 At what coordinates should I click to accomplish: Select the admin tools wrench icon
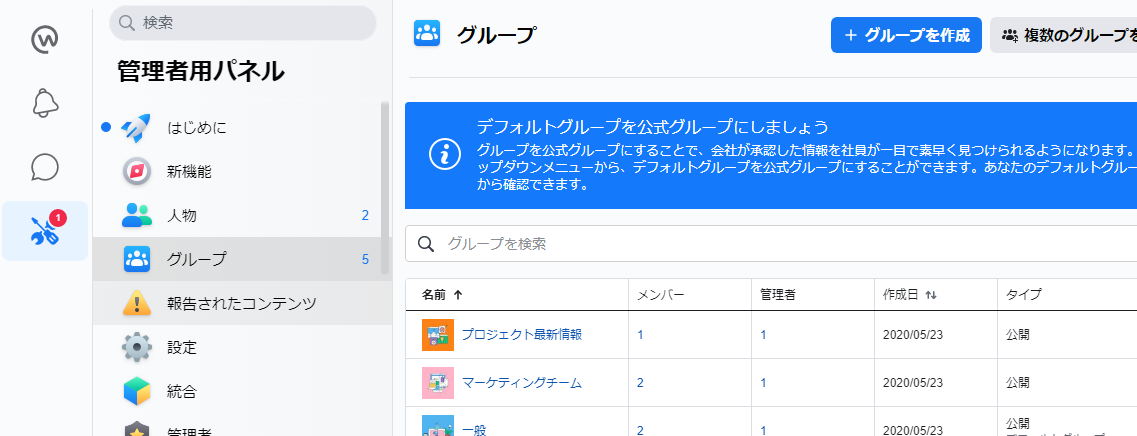click(45, 231)
